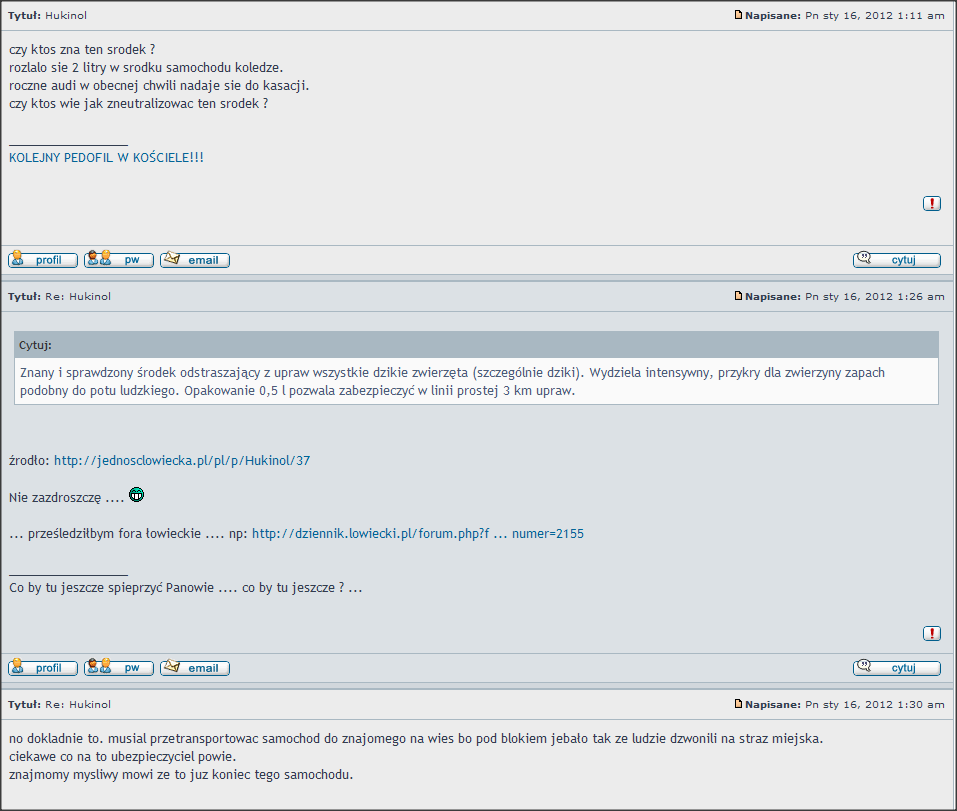Click the grinning smiley after "Nie zazdroszczę"
The height and width of the screenshot is (811, 957).
137,494
